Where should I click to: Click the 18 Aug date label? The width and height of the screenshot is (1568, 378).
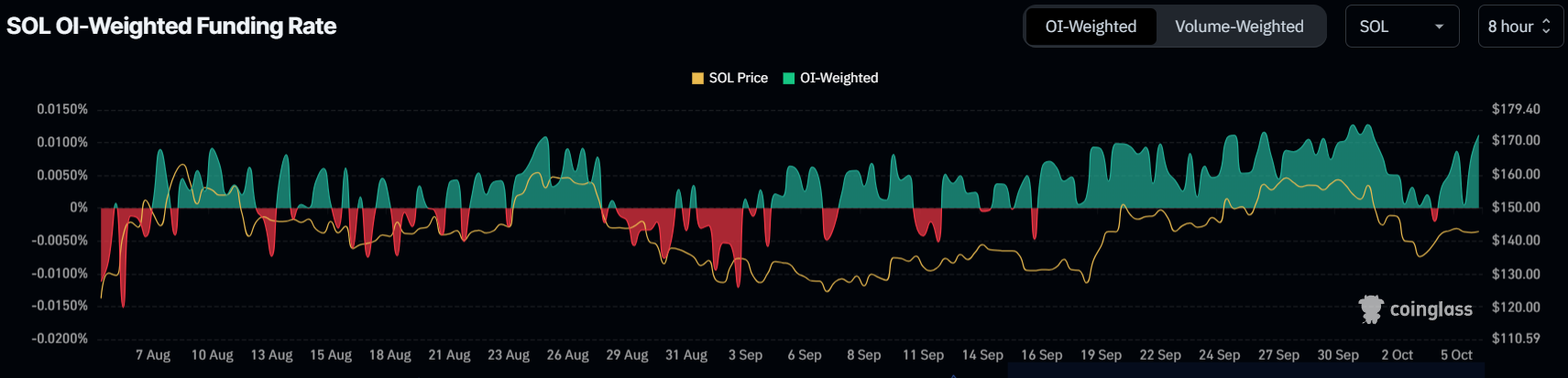390,355
